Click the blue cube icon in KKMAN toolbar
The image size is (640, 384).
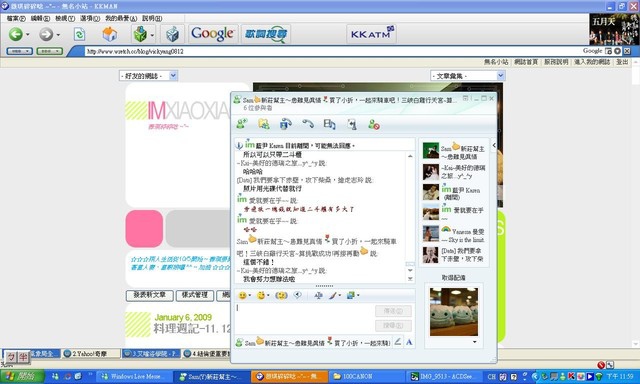172,34
